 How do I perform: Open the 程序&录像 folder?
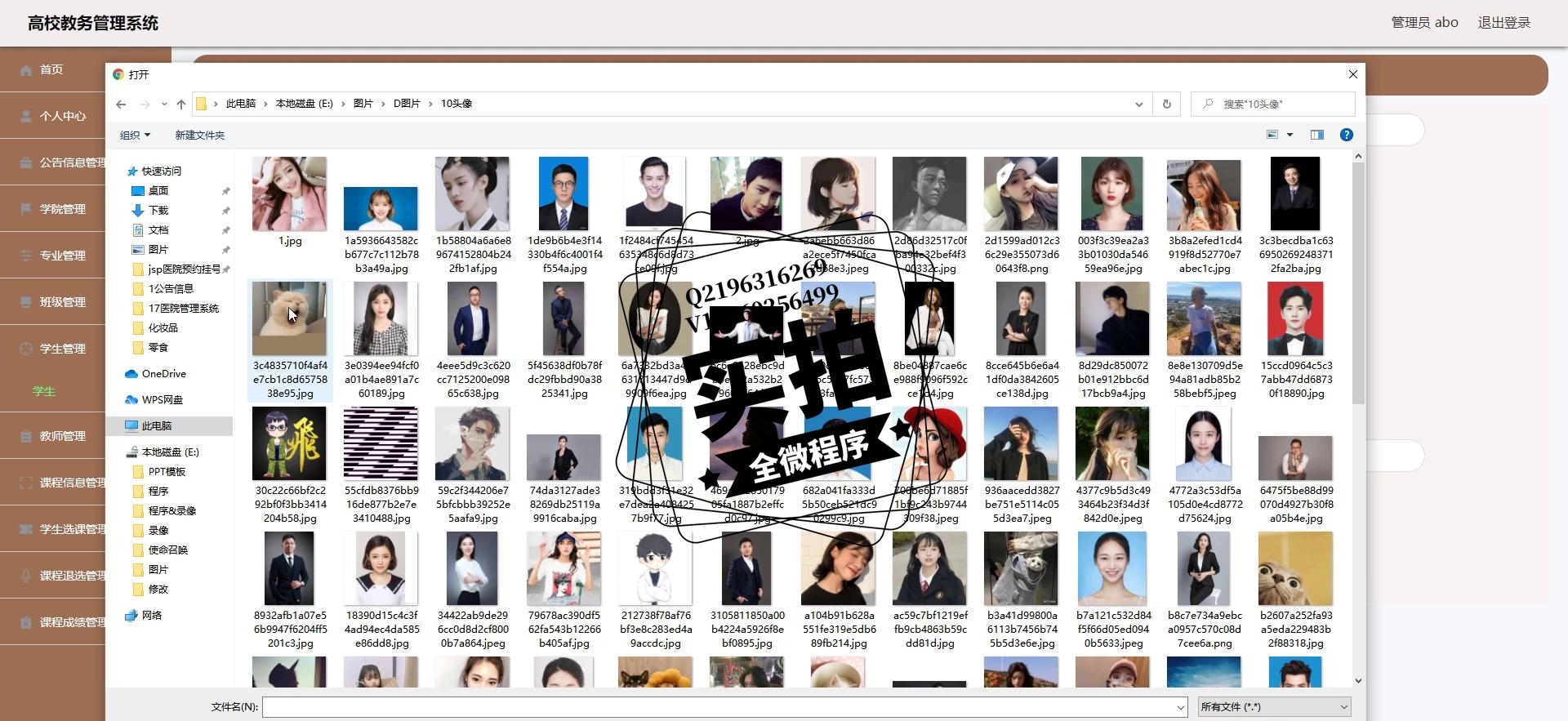(171, 510)
